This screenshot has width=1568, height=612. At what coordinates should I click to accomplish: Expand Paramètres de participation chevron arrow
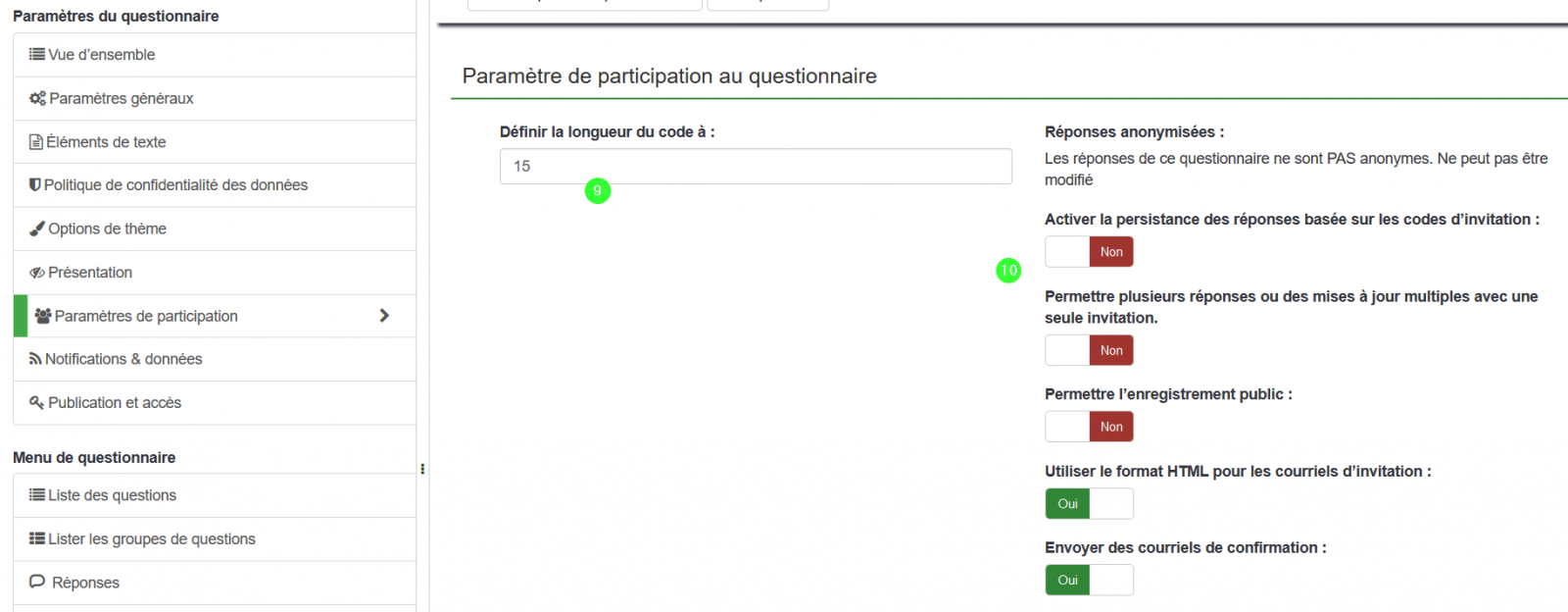coord(384,316)
